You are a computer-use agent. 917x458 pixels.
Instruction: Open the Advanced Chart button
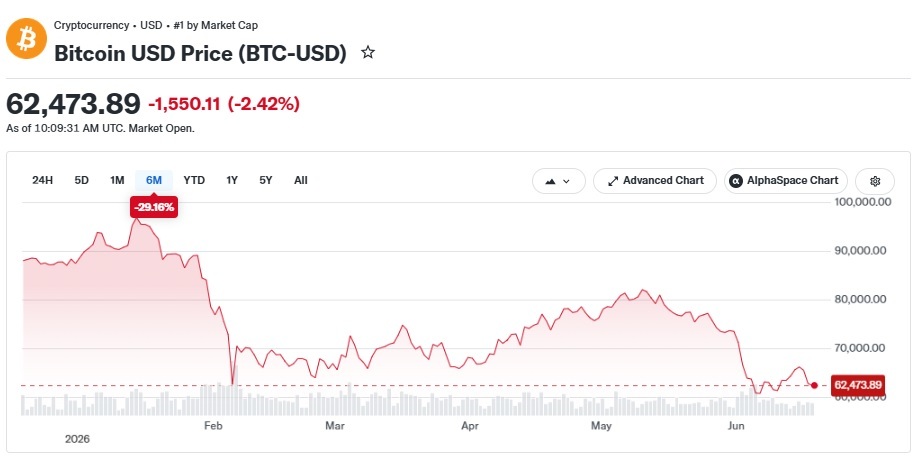[x=655, y=181]
